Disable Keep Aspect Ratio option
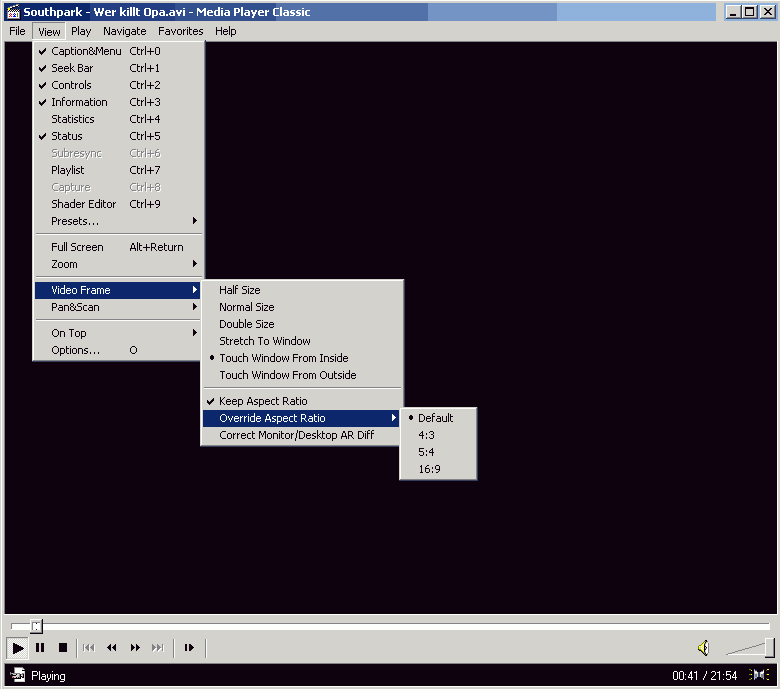The image size is (780, 689). pos(263,401)
